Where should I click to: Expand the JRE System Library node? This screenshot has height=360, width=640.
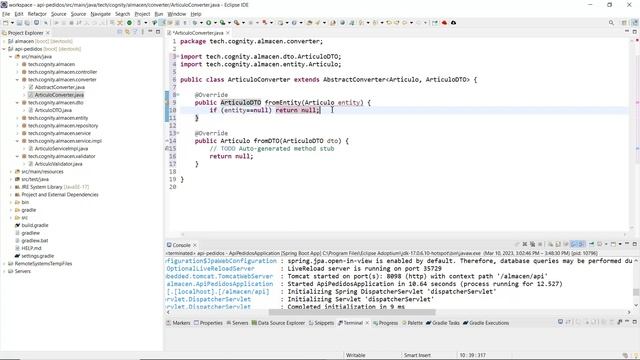coord(11,187)
